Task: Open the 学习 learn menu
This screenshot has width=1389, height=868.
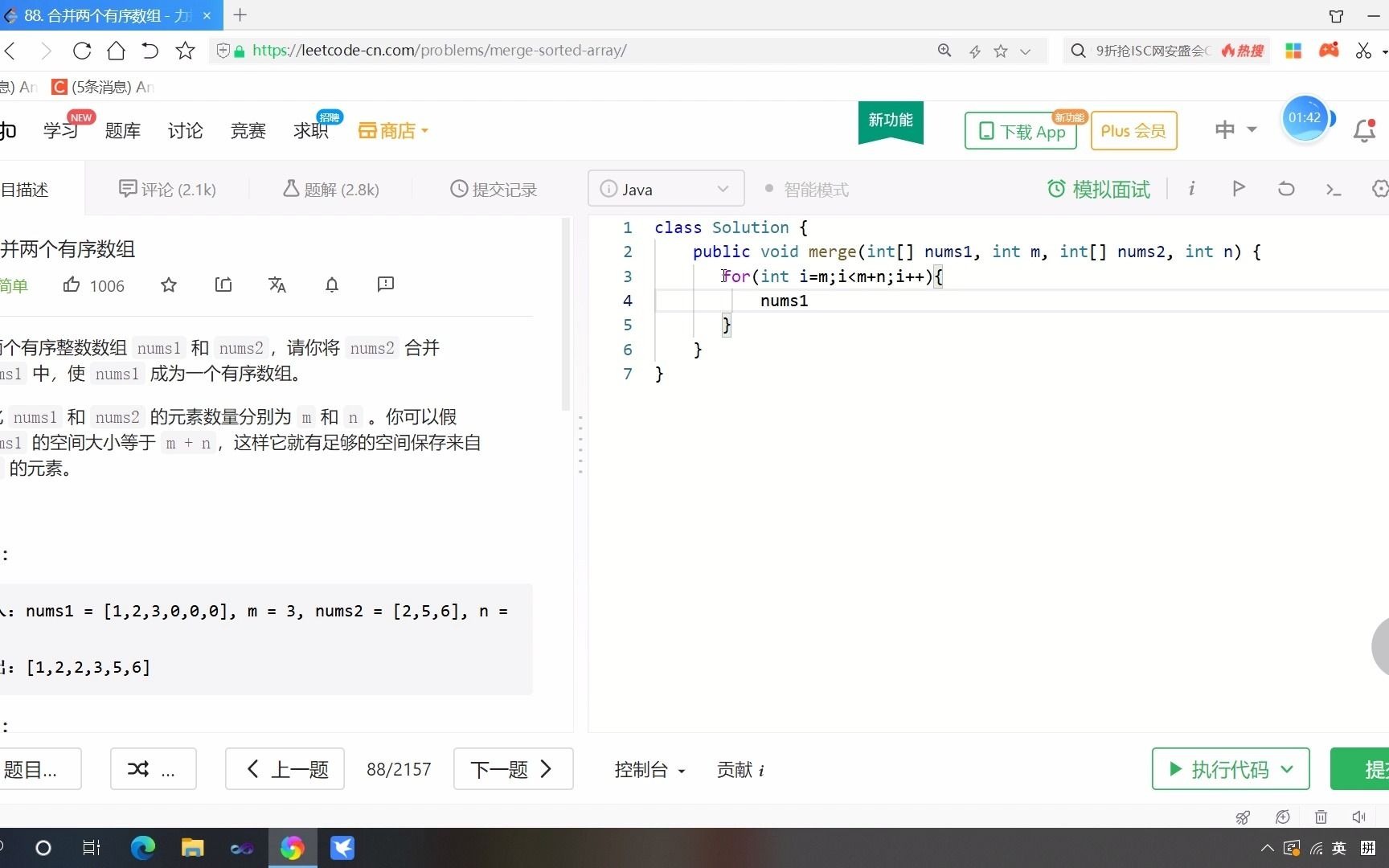Action: tap(61, 130)
